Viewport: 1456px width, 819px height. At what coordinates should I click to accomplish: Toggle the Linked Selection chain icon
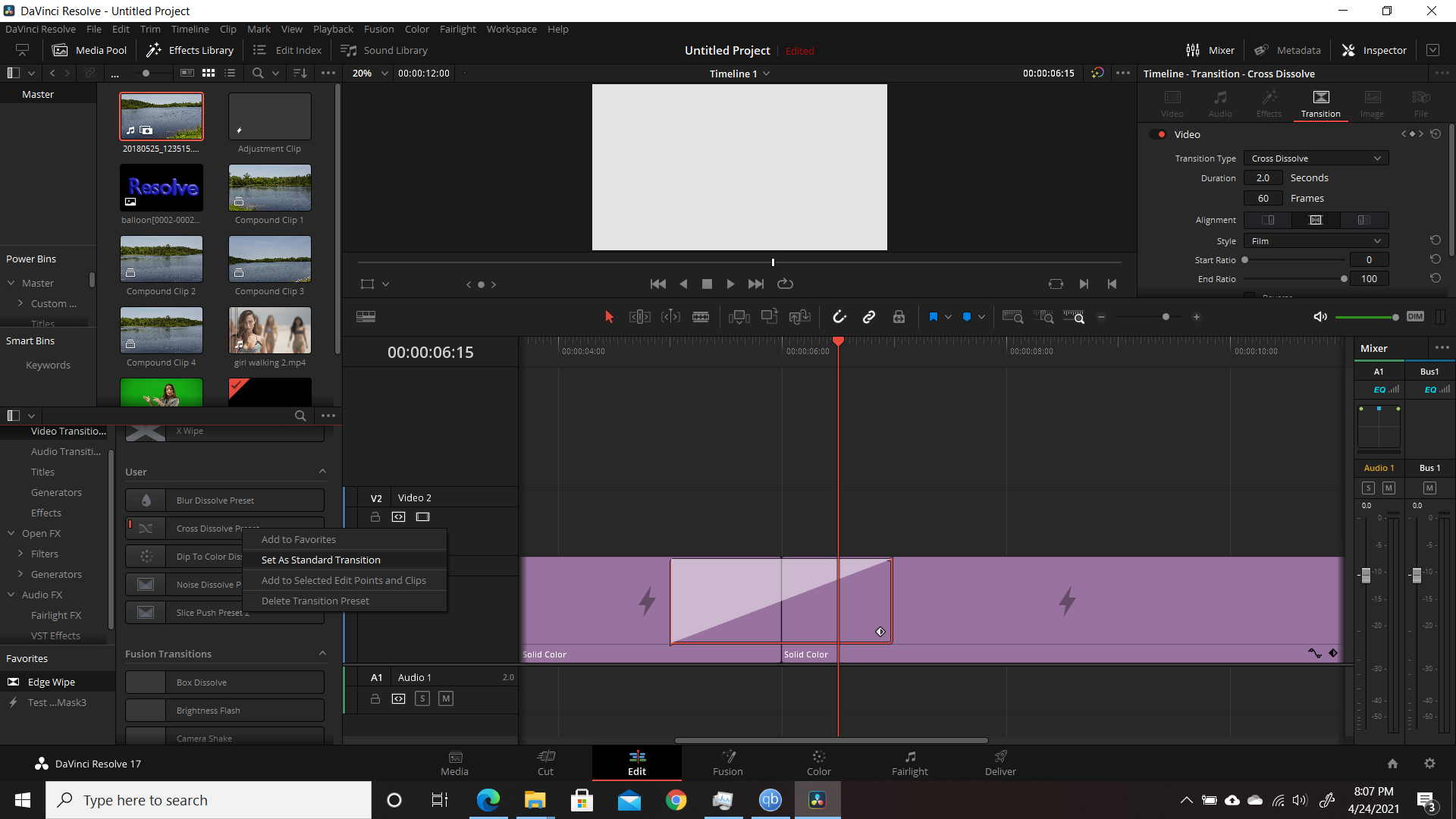[x=869, y=317]
